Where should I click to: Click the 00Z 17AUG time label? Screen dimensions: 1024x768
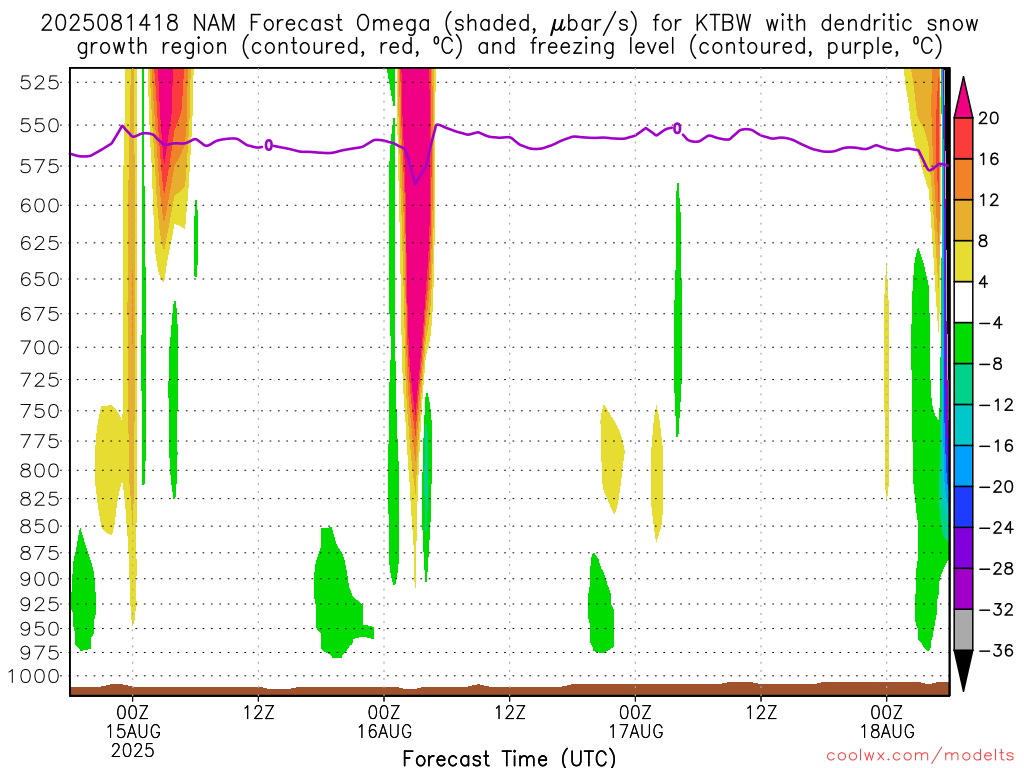click(x=635, y=722)
